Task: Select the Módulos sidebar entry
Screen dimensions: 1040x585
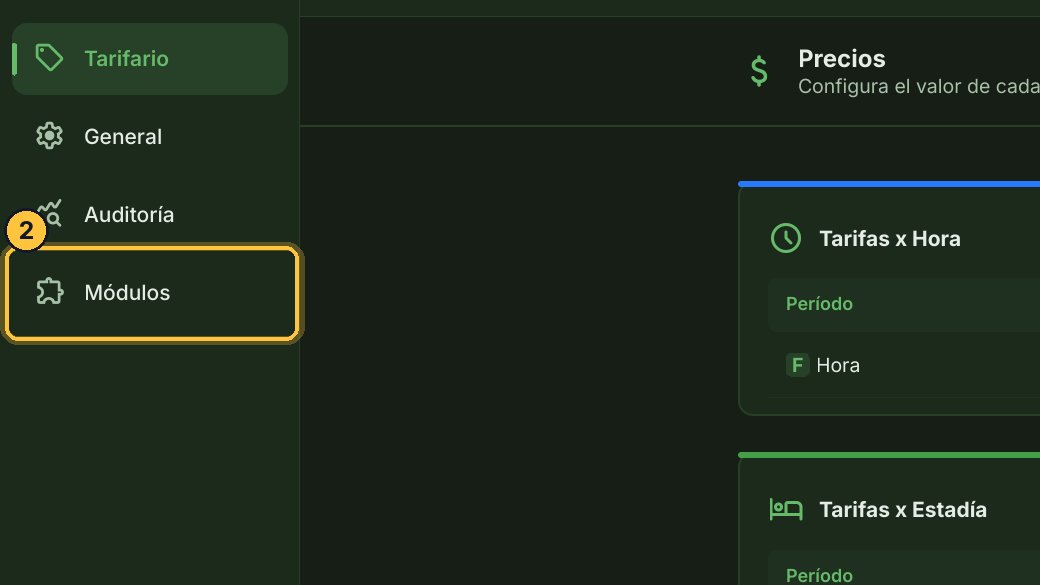Action: [152, 292]
